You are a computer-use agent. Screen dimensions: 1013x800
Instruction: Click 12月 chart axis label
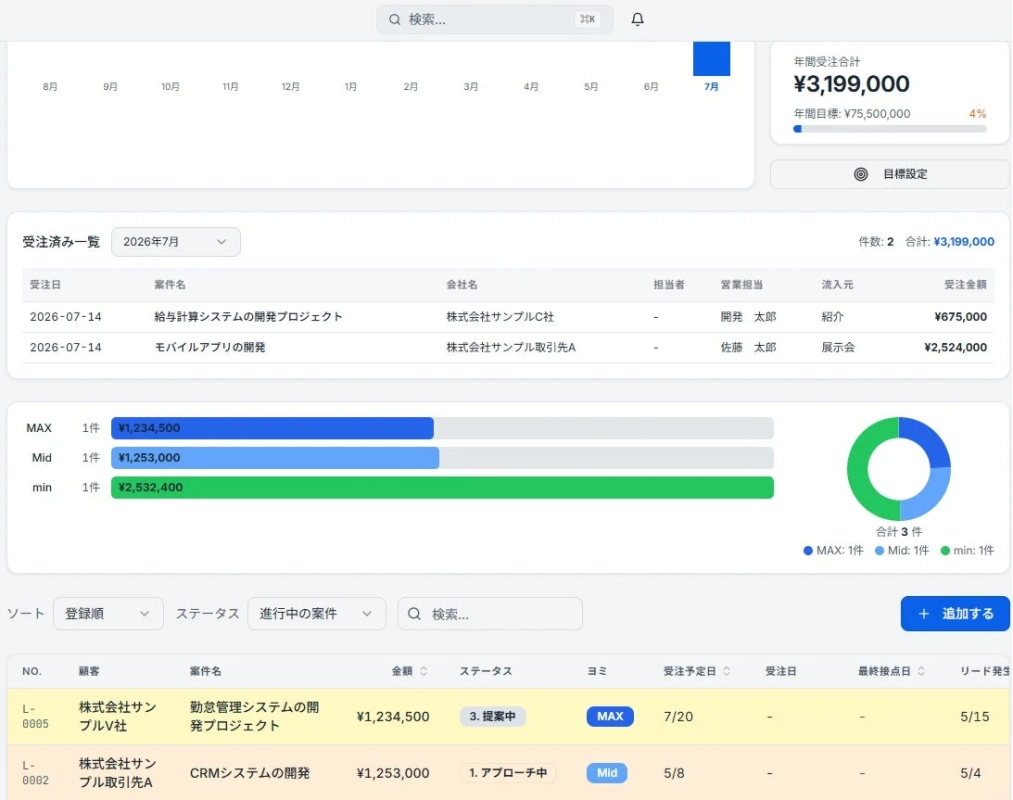[290, 87]
